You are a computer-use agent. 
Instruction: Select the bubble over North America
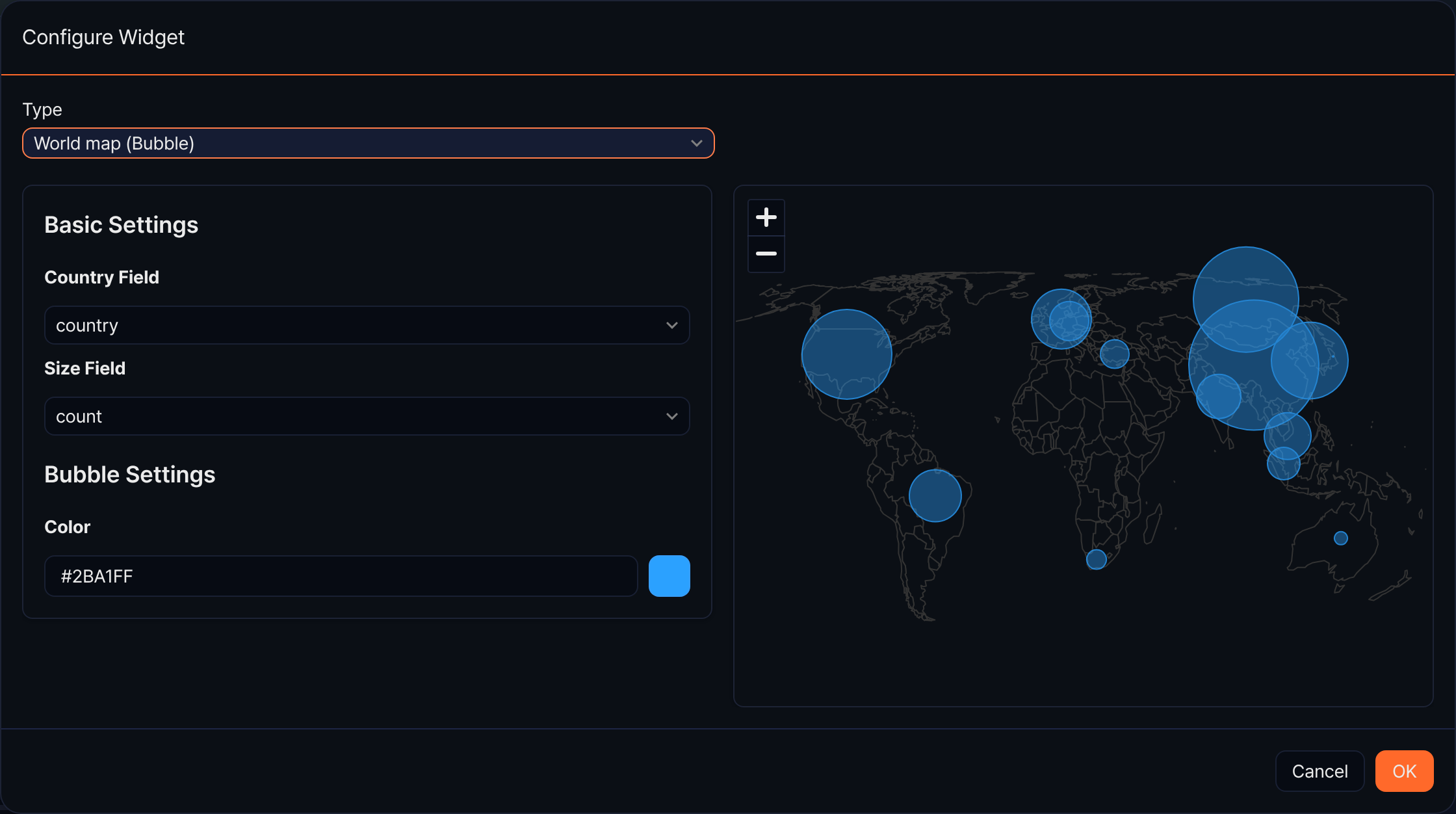tap(846, 354)
